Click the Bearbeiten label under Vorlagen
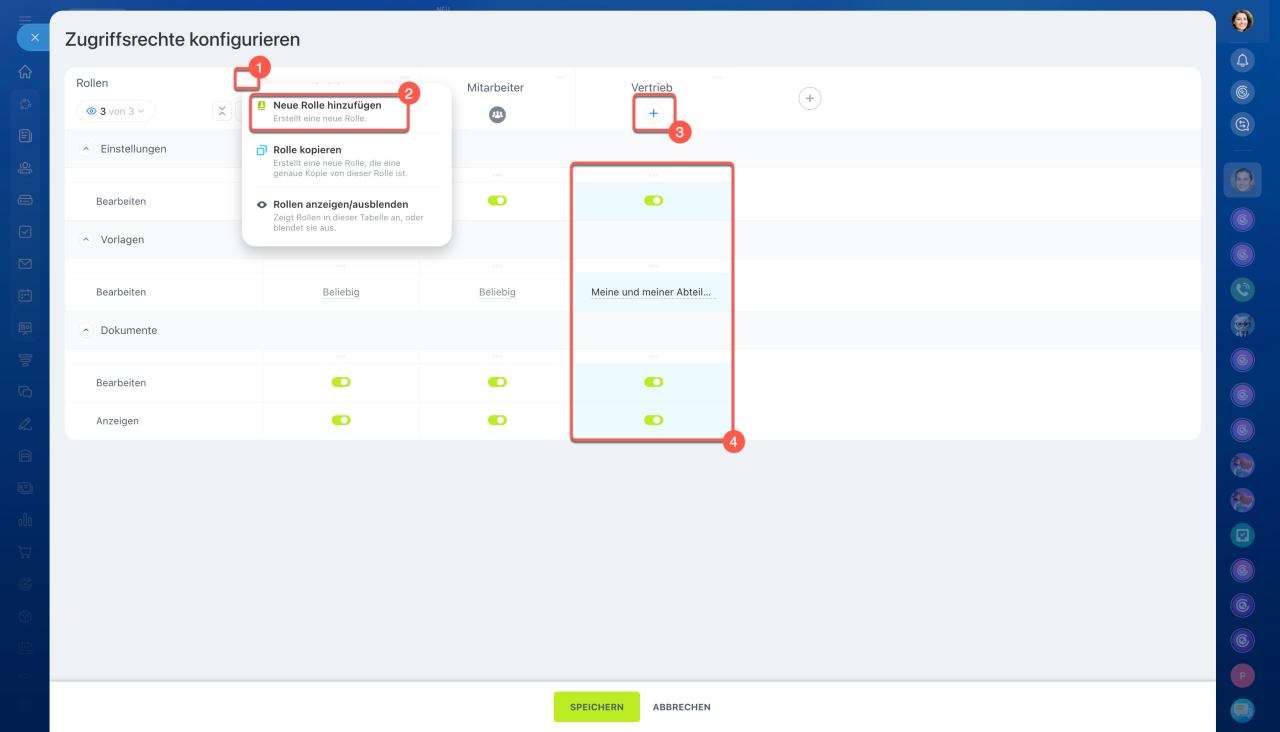Screen dimensions: 1280x732 (121, 292)
